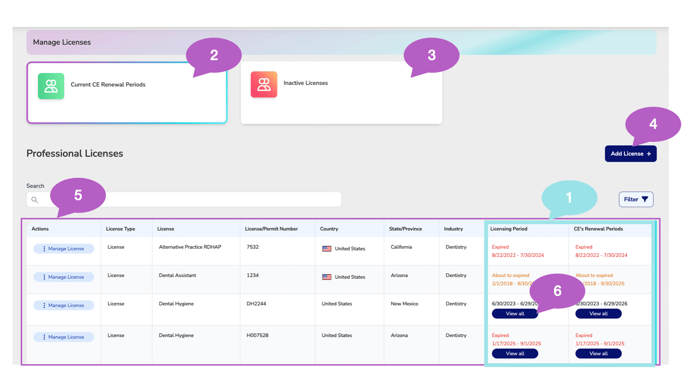Screen dimensions: 688x381
Task: Select the Inactive Licenses card
Action: pos(341,93)
